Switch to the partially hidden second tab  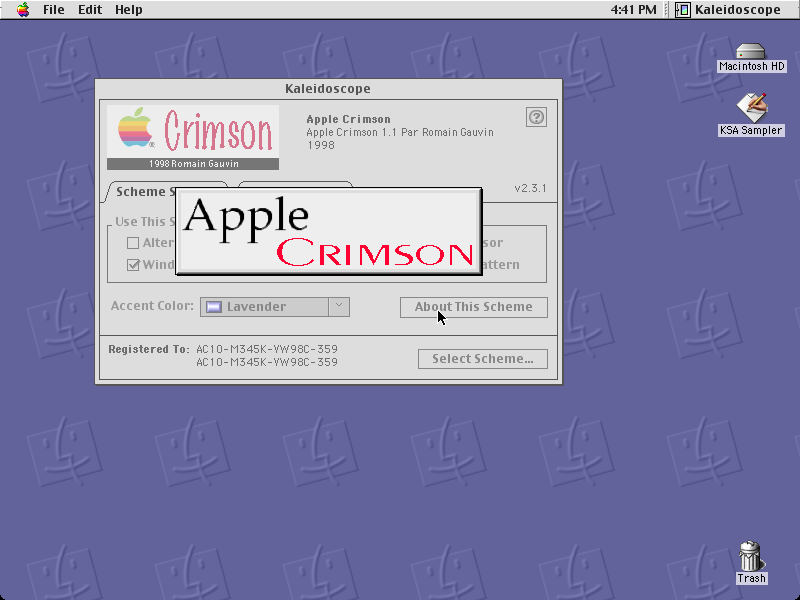(295, 184)
